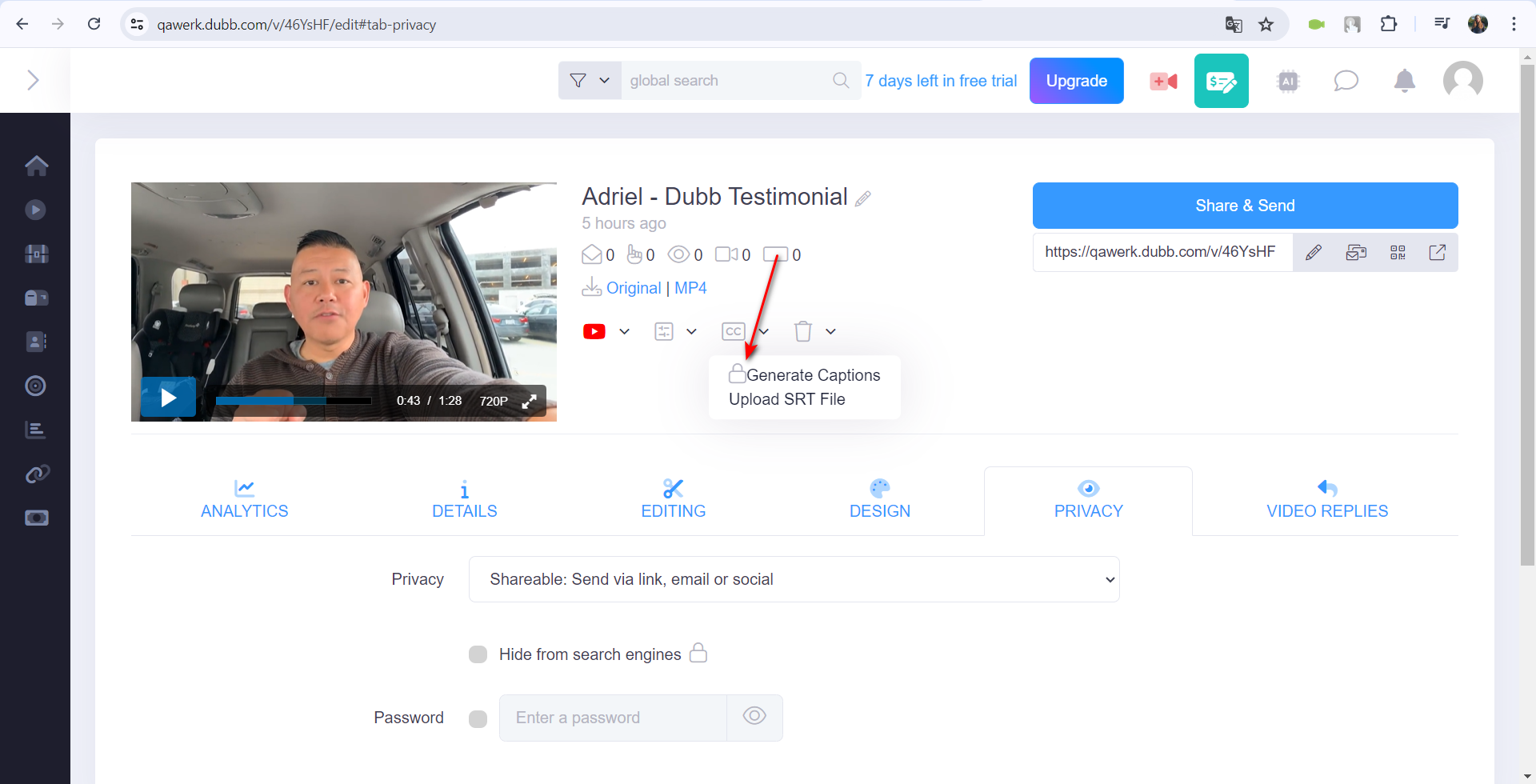Reload the page in browser

point(94,24)
